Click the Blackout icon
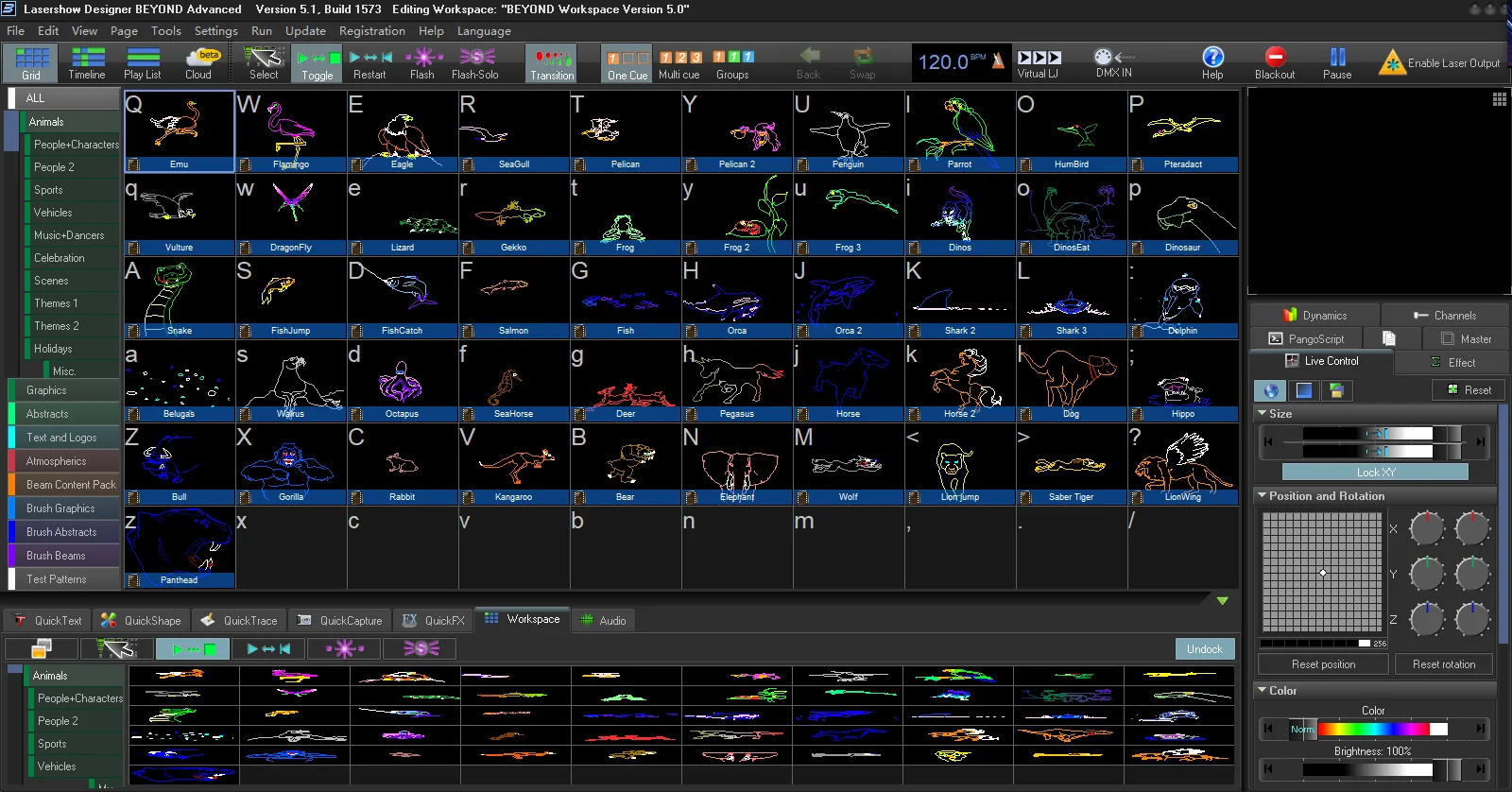The image size is (1512, 792). 1275,62
